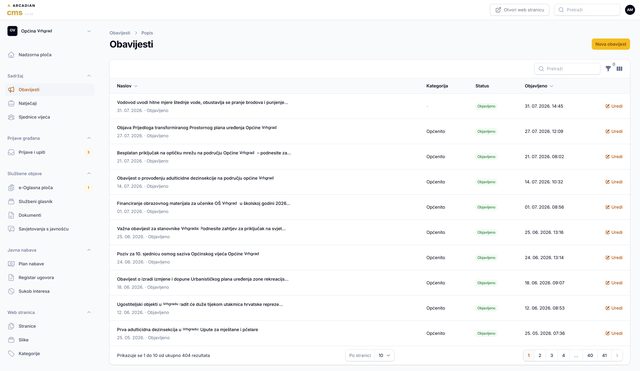Click Uredi for the Objava Prijedloga transformiranog row
This screenshot has width=640, height=371.
pyautogui.click(x=614, y=132)
